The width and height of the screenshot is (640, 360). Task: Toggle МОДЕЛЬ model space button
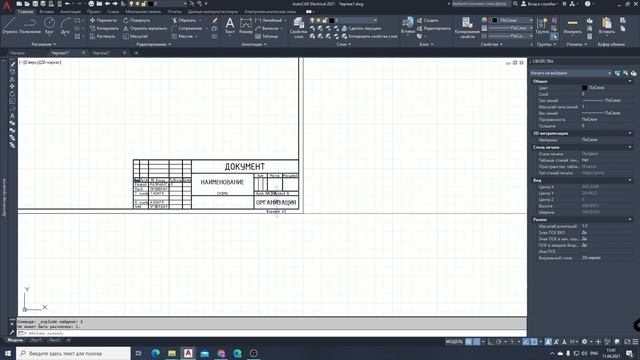(454, 341)
